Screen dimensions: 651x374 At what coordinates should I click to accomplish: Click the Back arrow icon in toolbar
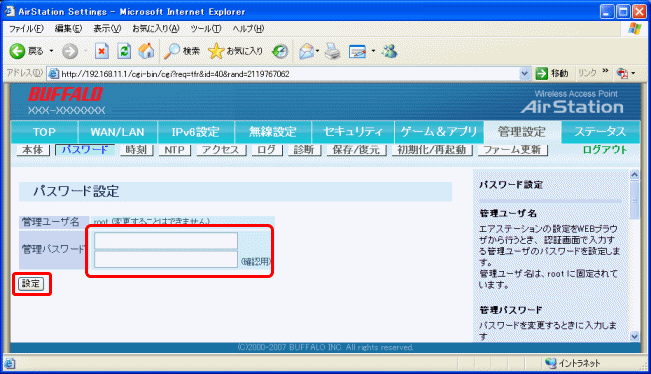(x=17, y=51)
